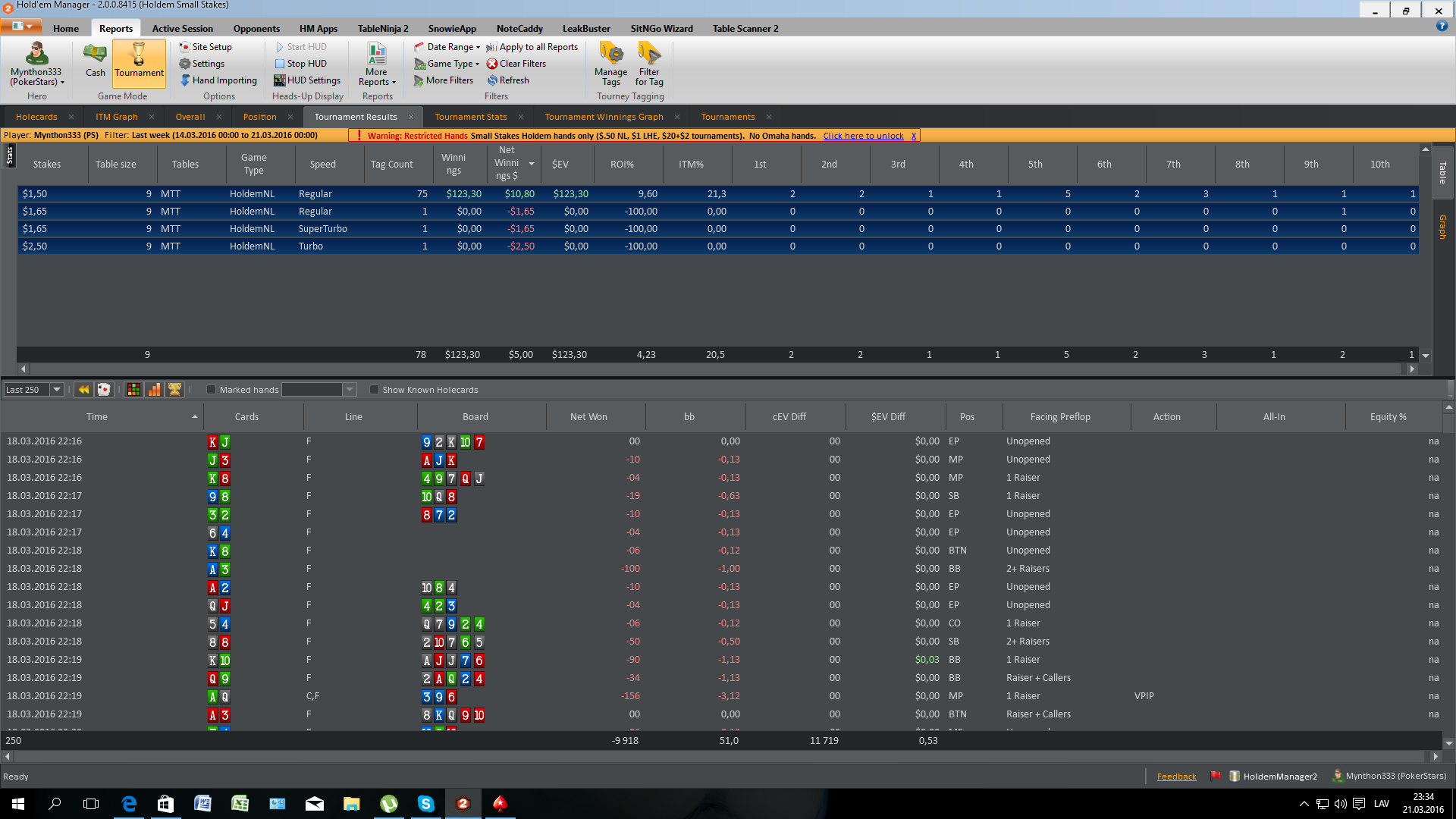This screenshot has height=819, width=1456.
Task: Dismiss the restricted hands warning
Action: point(914,136)
